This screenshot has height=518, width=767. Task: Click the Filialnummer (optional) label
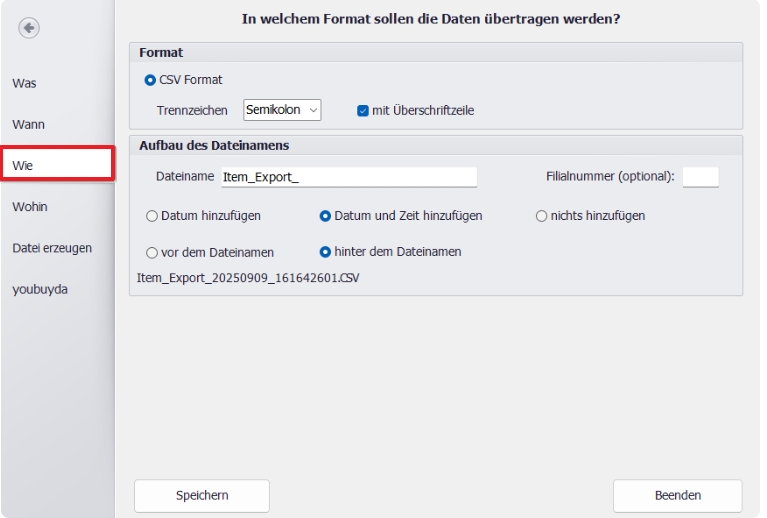(610, 177)
